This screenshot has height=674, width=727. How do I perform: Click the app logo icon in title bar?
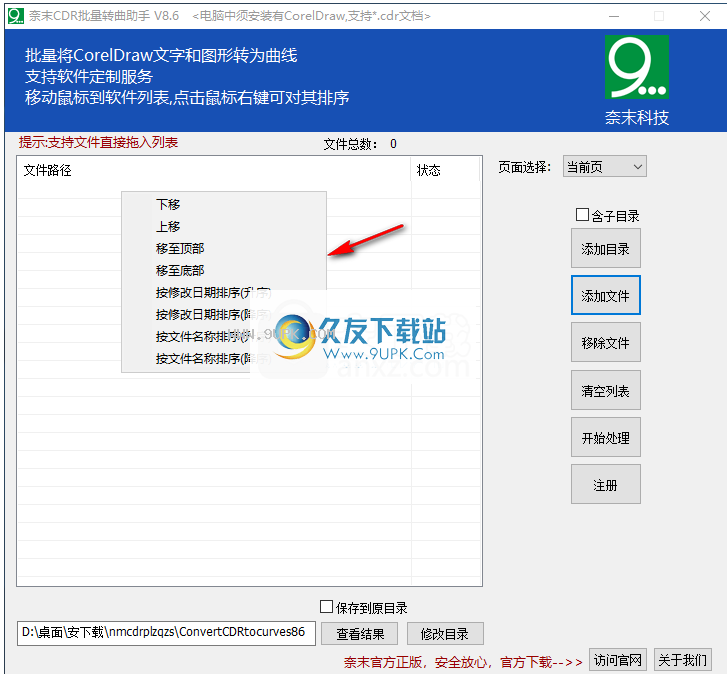(15, 16)
